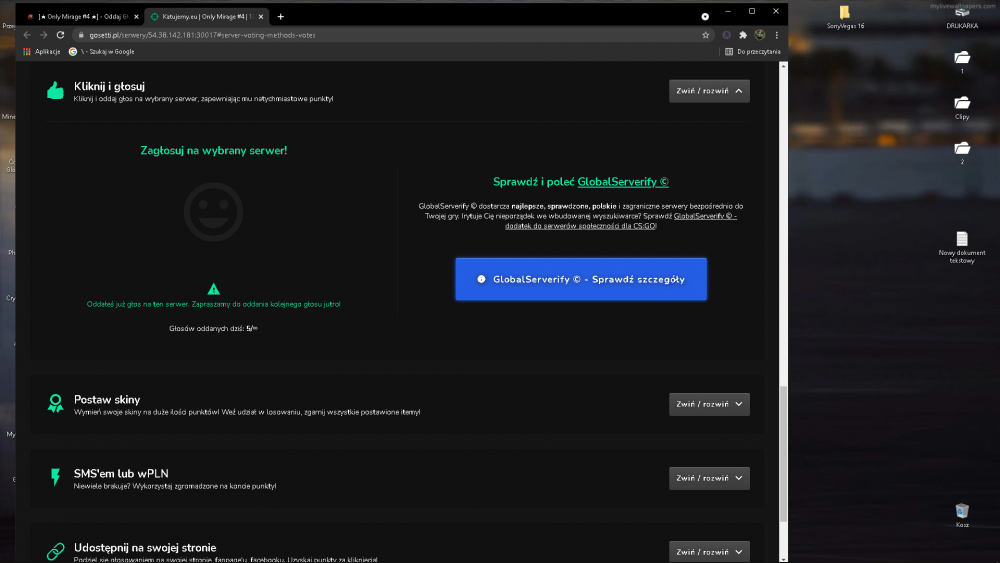Open a new tab with the plus button
The height and width of the screenshot is (563, 1000).
pos(281,17)
